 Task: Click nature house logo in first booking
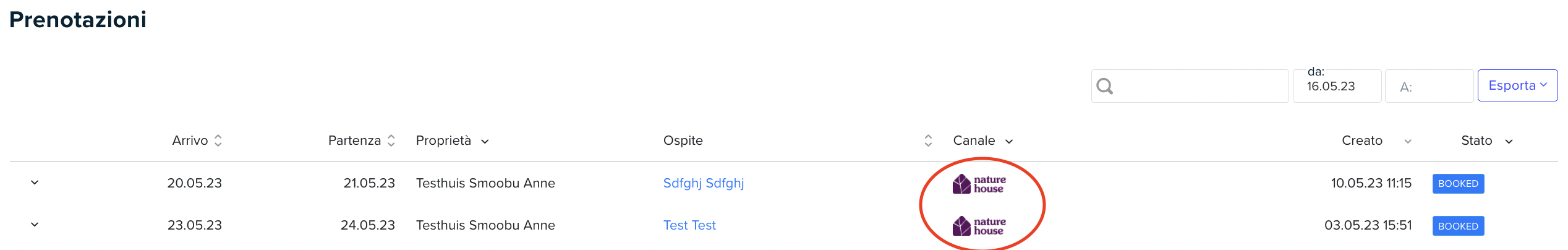(x=979, y=184)
